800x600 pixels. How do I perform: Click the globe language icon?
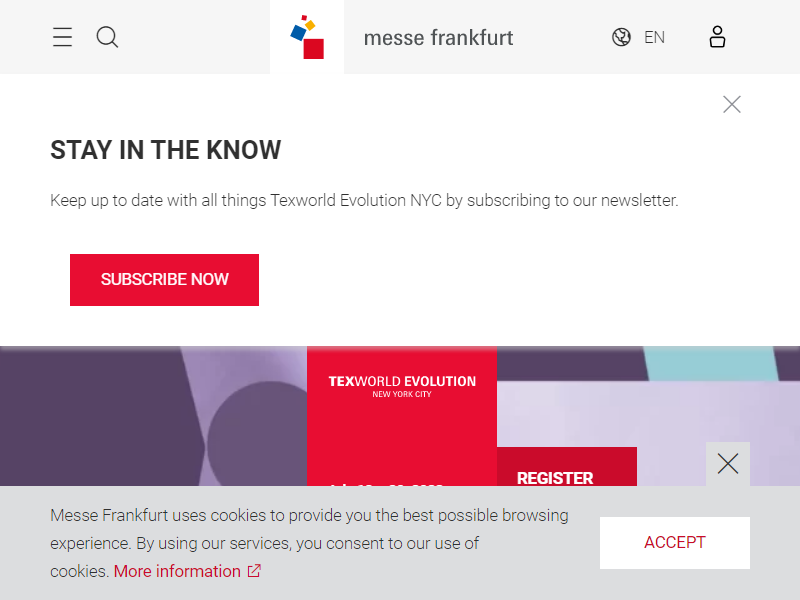pos(621,37)
